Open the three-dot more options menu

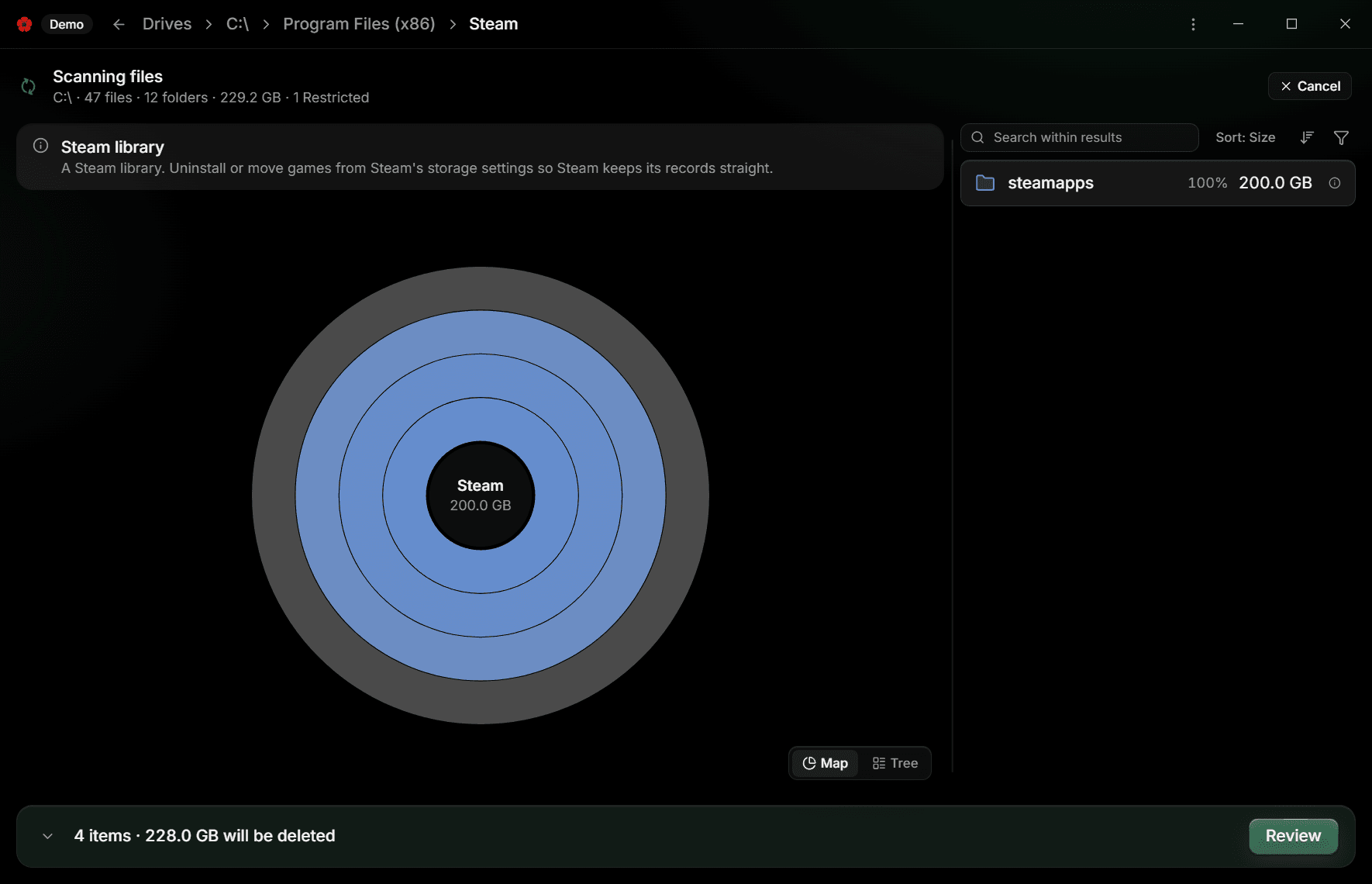pos(1193,24)
